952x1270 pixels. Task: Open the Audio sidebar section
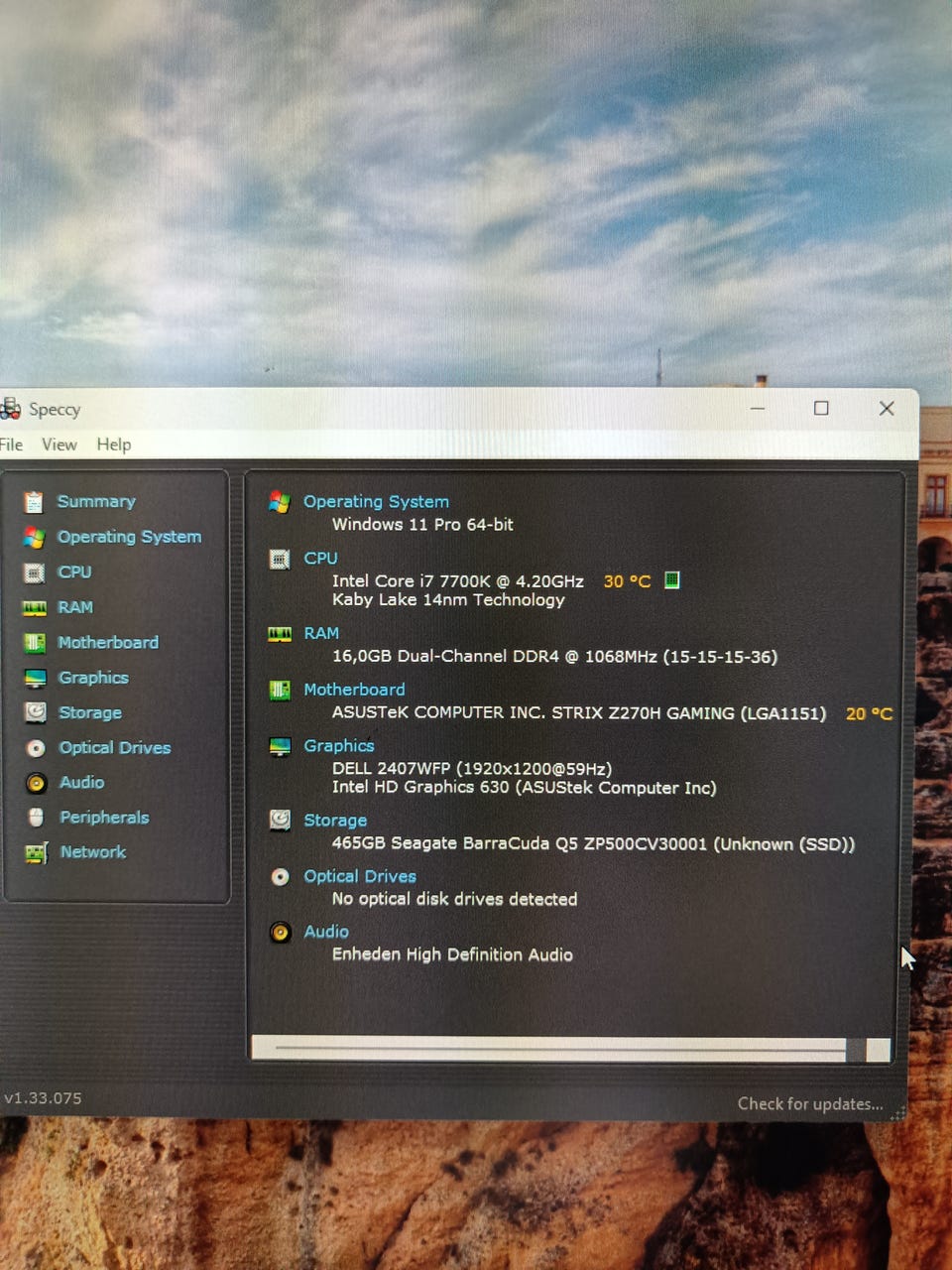click(x=81, y=783)
